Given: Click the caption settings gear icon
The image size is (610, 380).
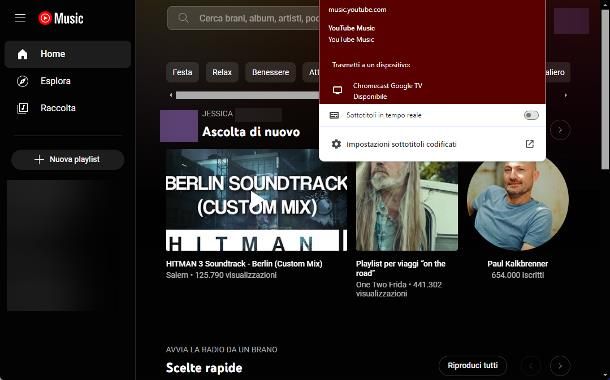Looking at the screenshot, I should point(336,144).
